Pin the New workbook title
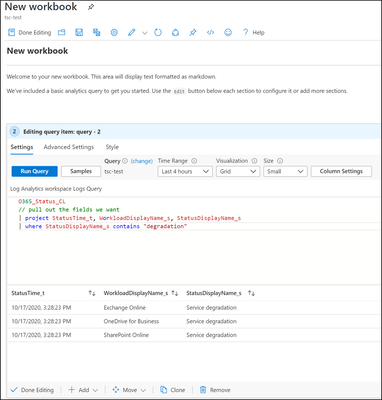The image size is (382, 400). [x=90, y=7]
